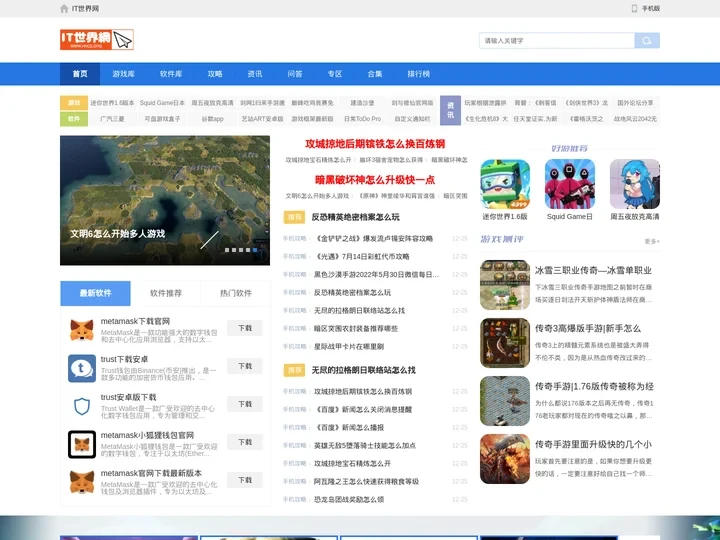Open article 攻城掠地宝石精炼怎么开
This screenshot has height=540, width=720.
pyautogui.click(x=352, y=463)
